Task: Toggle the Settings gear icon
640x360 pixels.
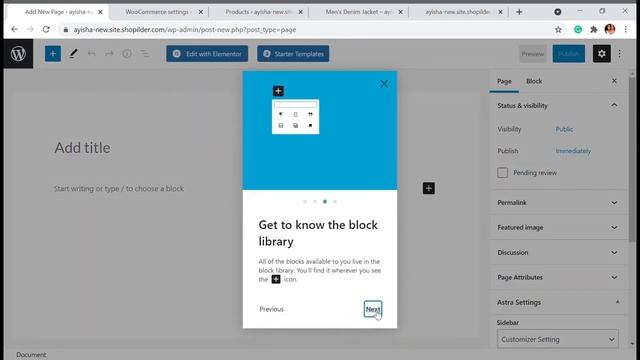Action: 602,53
